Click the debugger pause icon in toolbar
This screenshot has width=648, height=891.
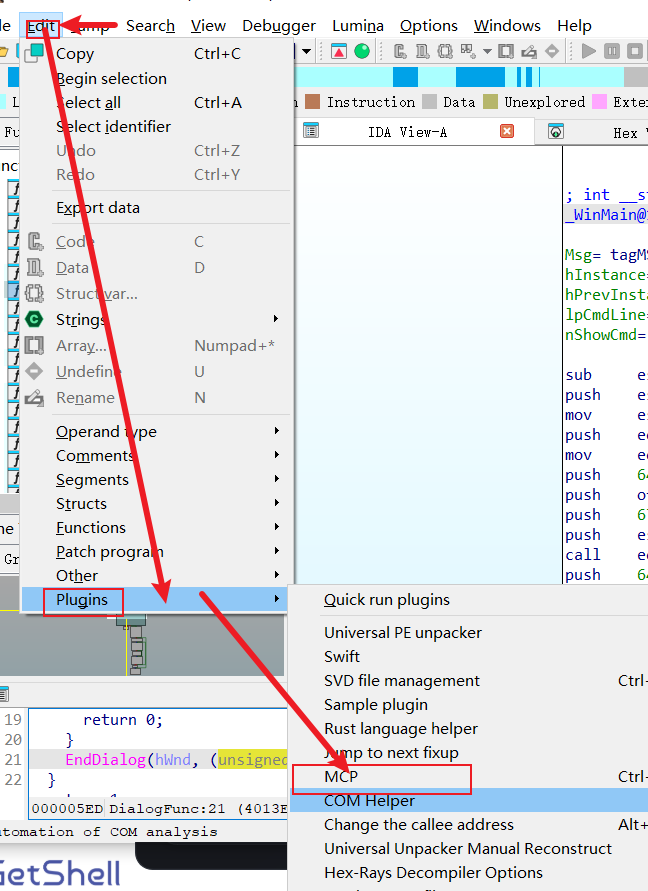coord(611,51)
